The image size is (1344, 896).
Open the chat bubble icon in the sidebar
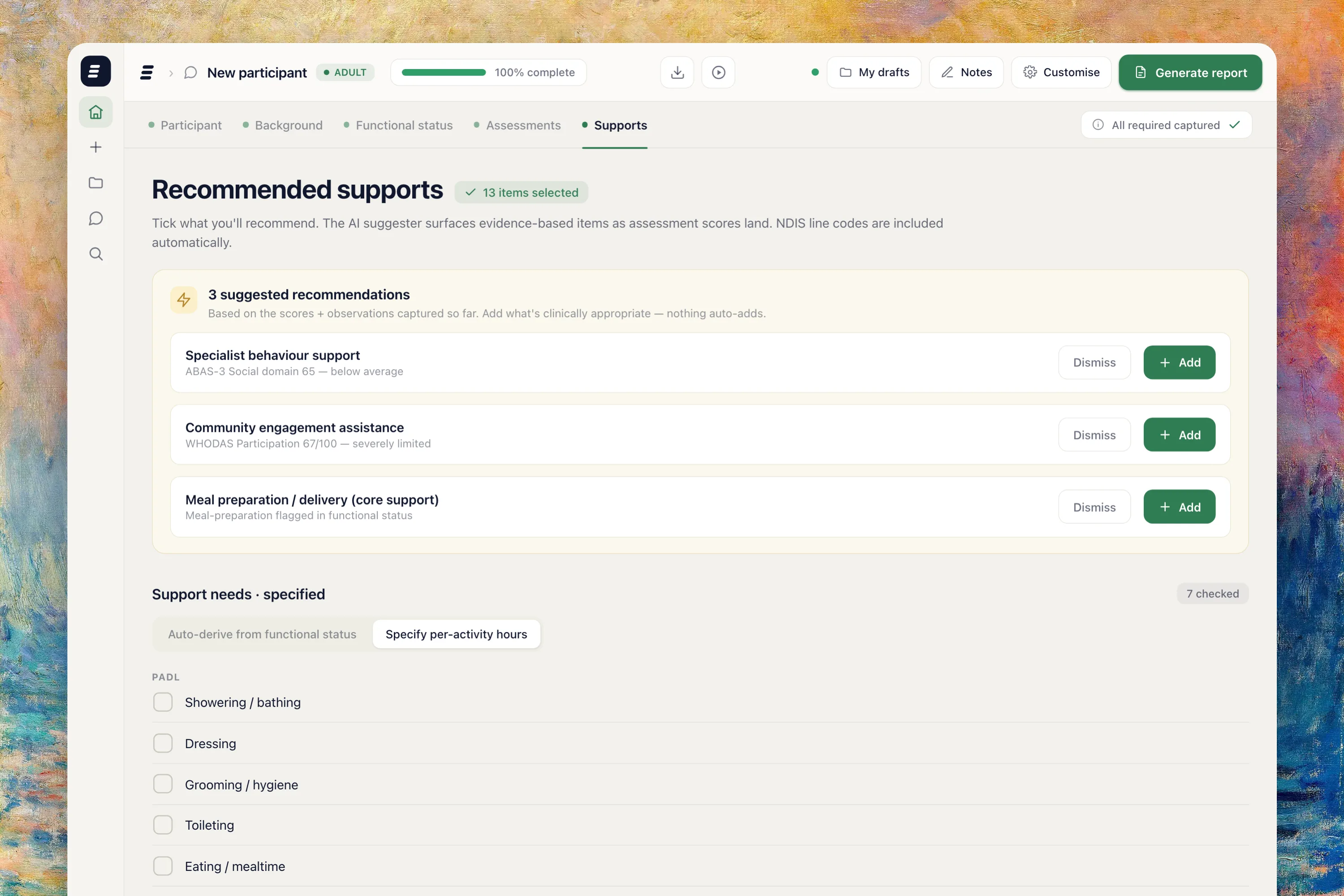95,218
